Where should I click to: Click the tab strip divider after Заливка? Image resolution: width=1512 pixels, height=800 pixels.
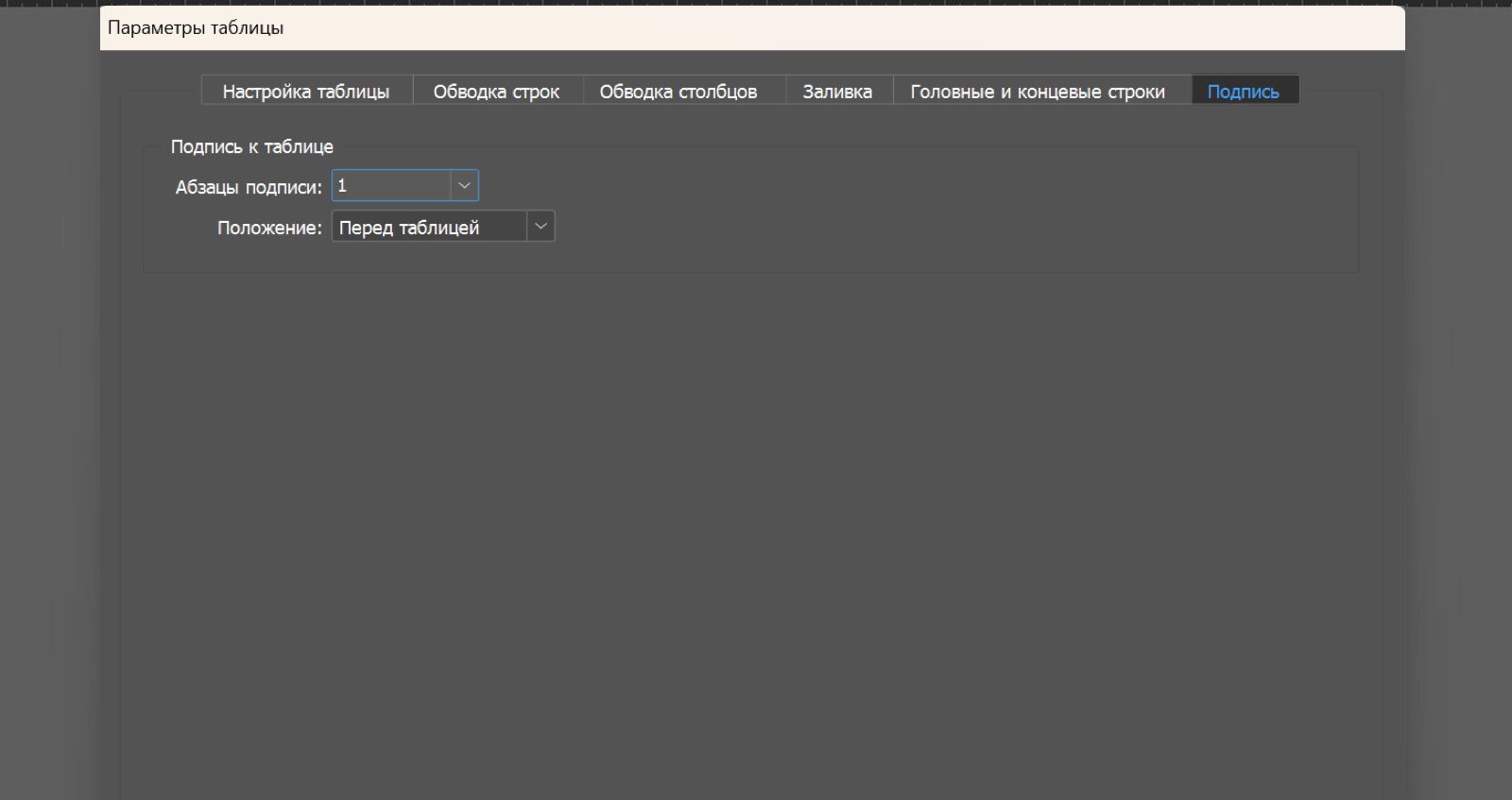[893, 91]
